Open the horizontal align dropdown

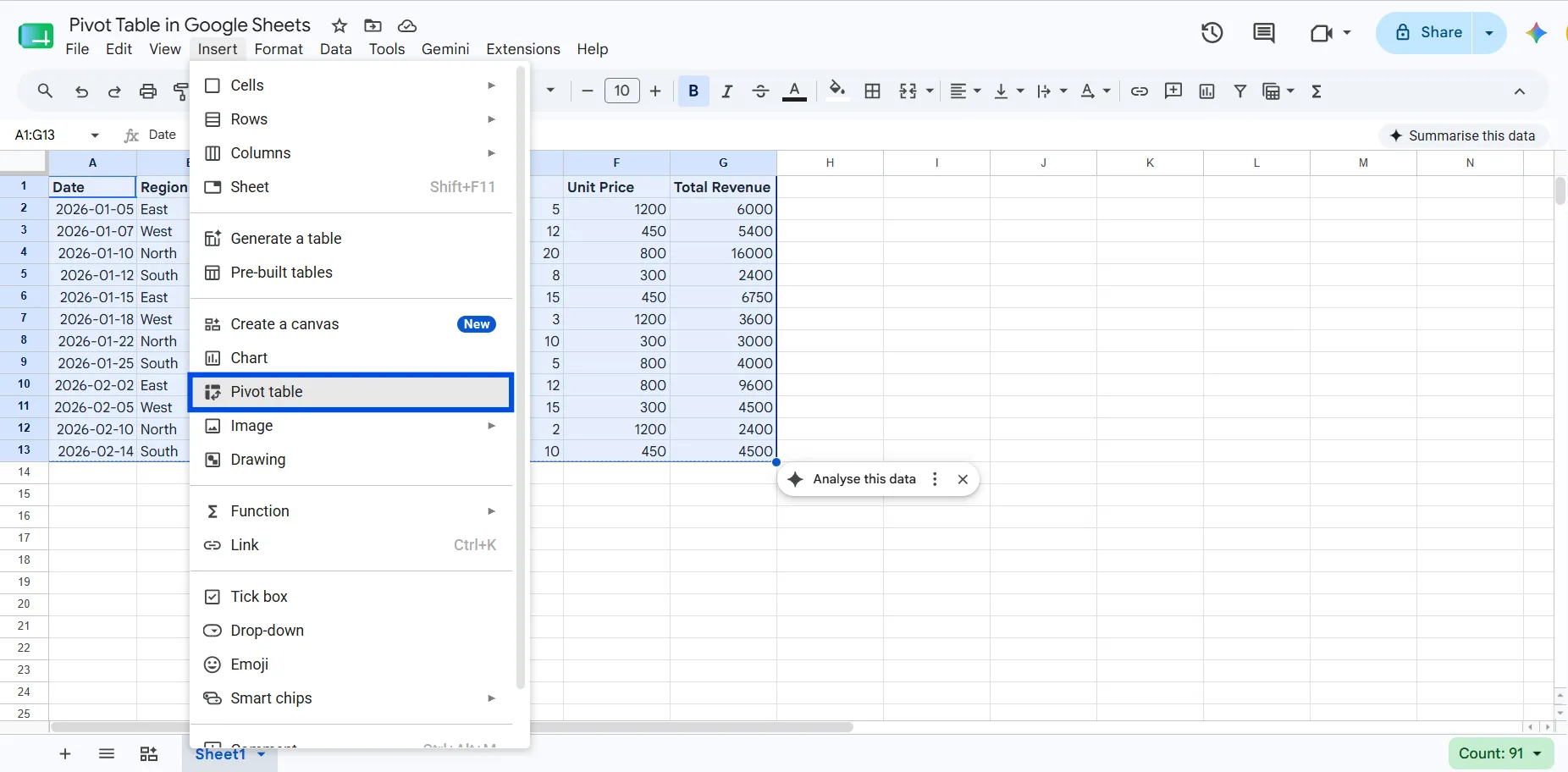tap(964, 91)
